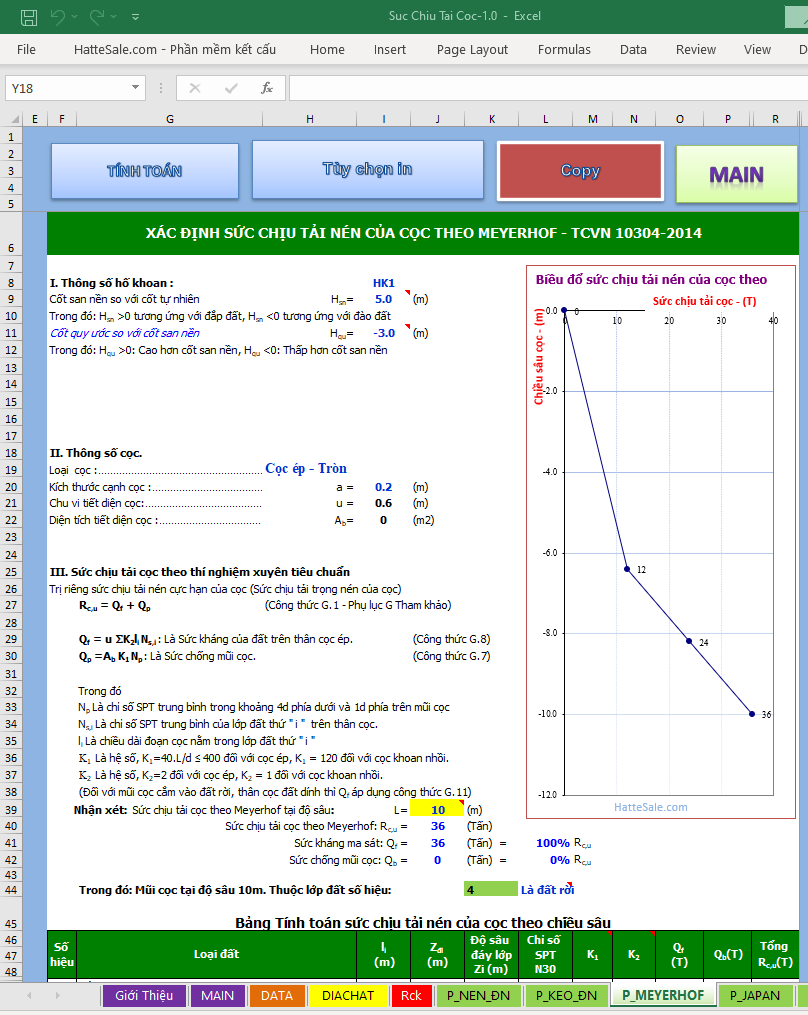Click the P_MEYERHOF active sheet tab
Viewport: 808px width, 1015px height.
pyautogui.click(x=663, y=996)
